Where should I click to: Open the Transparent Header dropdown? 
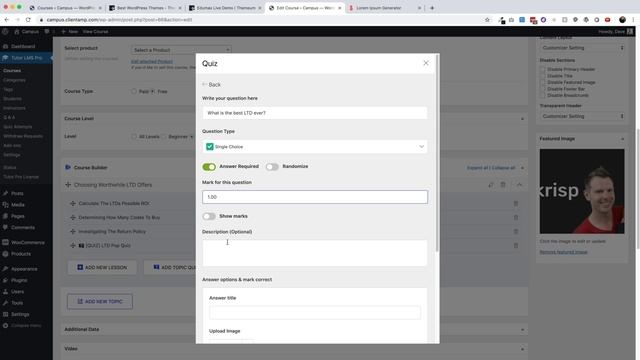tap(582, 116)
